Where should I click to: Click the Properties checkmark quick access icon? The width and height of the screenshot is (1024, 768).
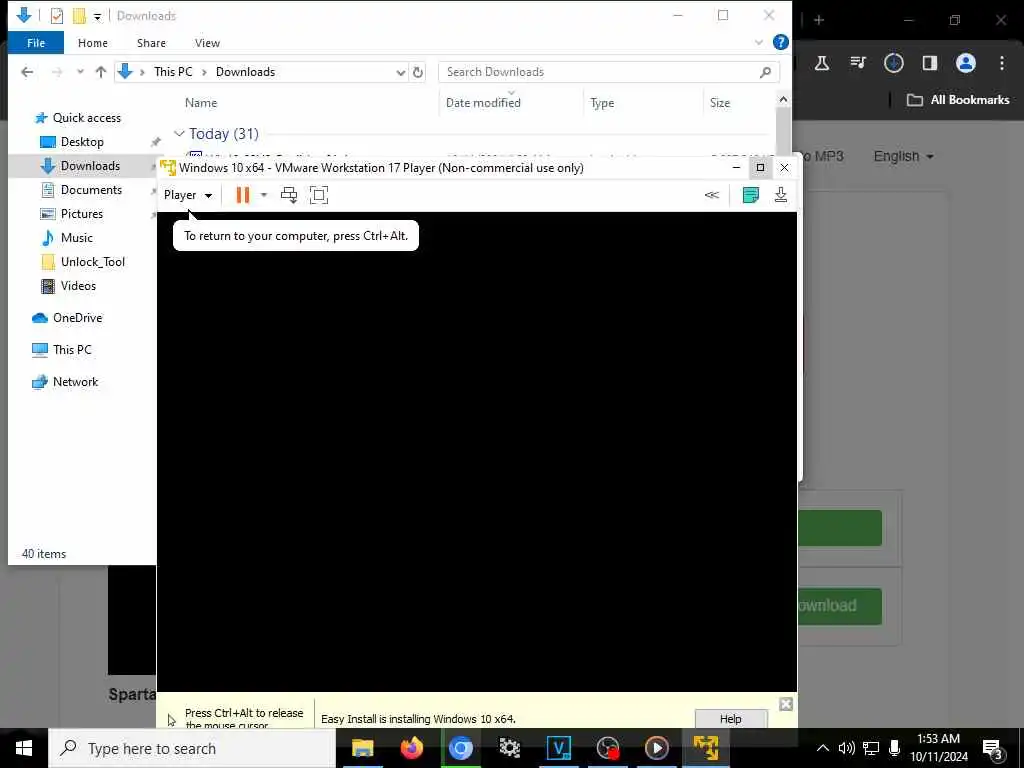pyautogui.click(x=57, y=16)
